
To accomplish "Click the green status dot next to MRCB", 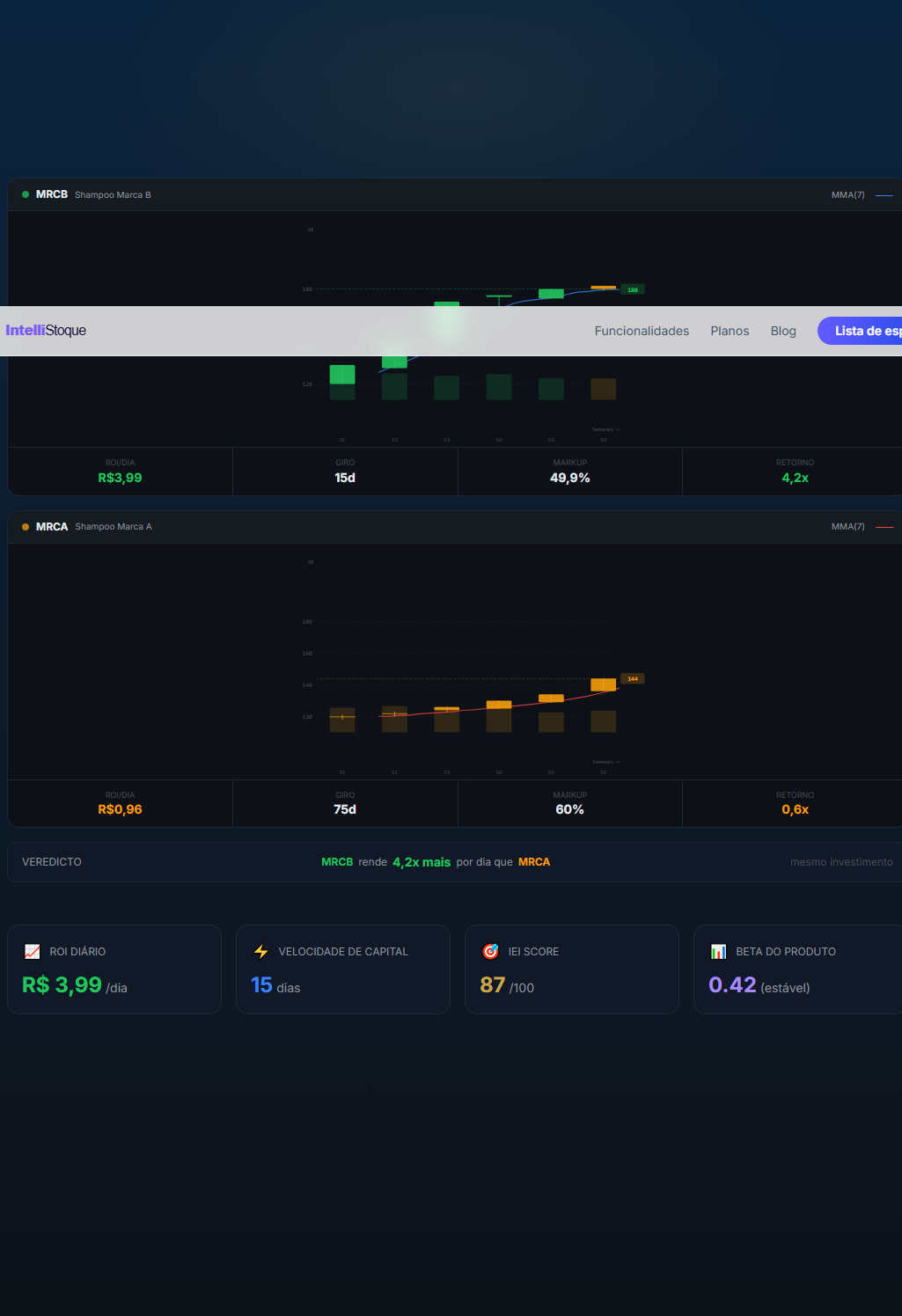I will 26,194.
